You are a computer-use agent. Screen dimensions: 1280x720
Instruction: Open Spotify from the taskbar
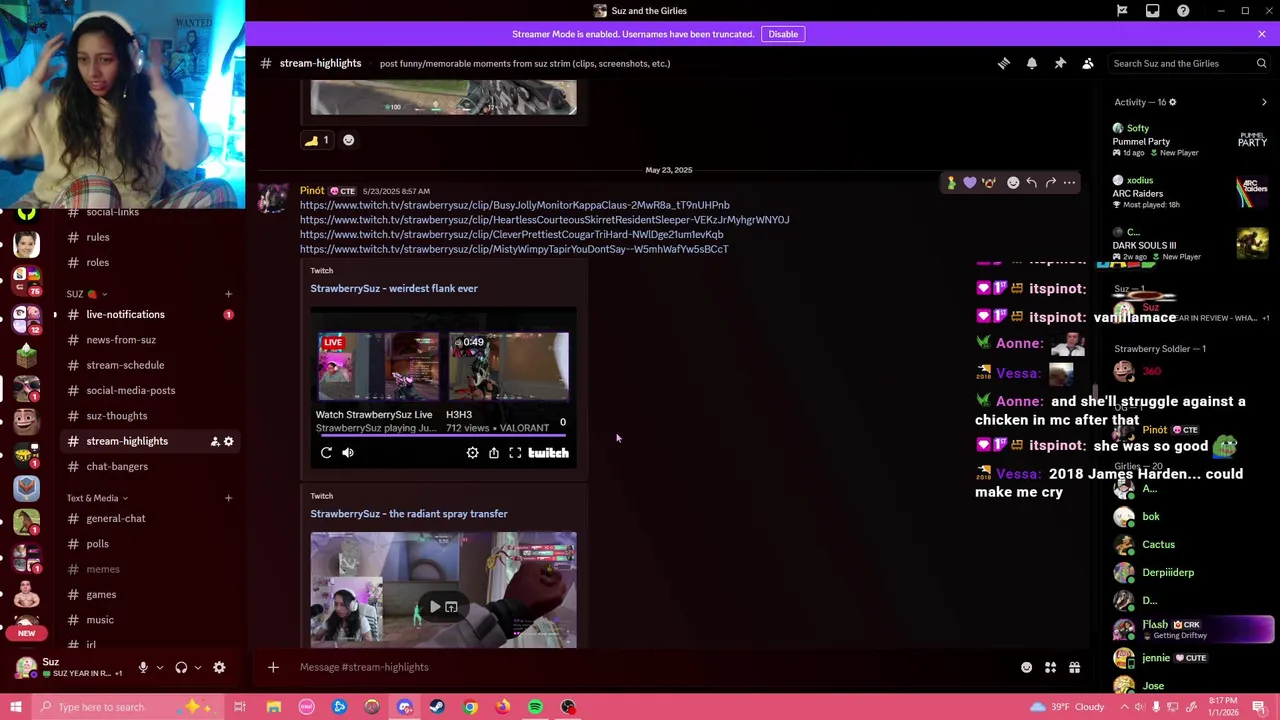tap(535, 707)
